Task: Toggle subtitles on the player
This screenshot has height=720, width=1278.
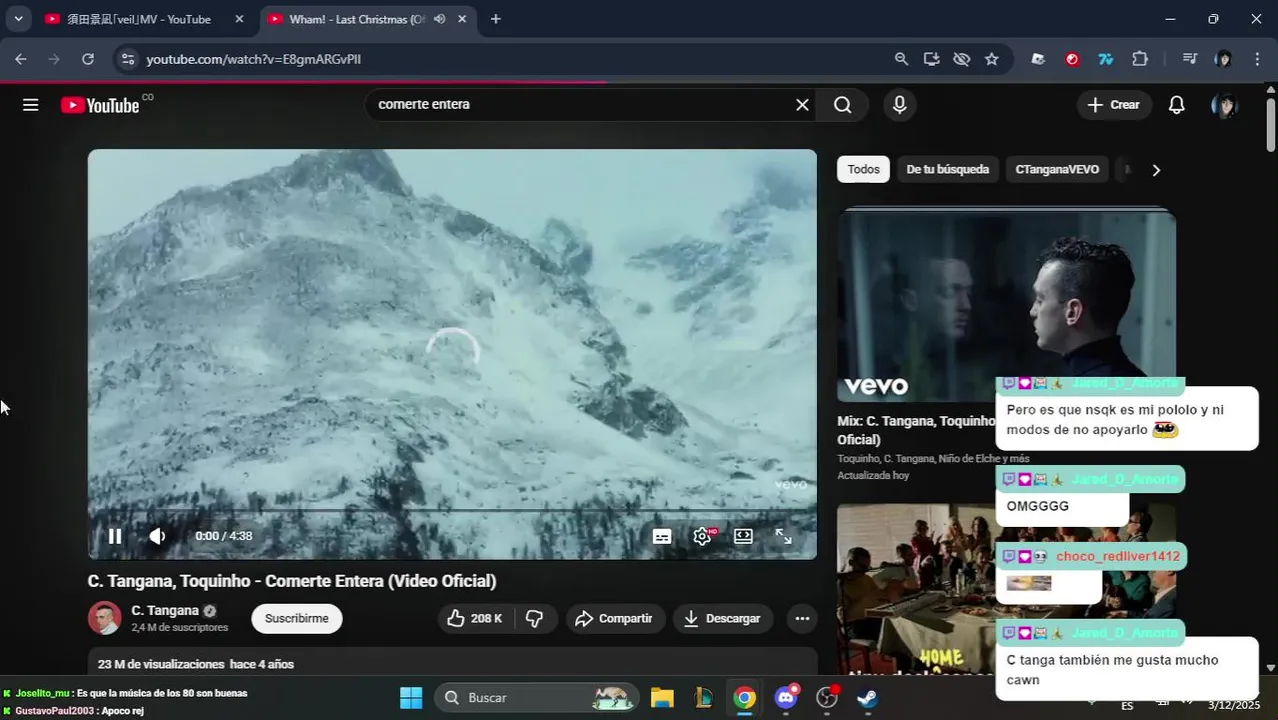Action: pyautogui.click(x=662, y=537)
